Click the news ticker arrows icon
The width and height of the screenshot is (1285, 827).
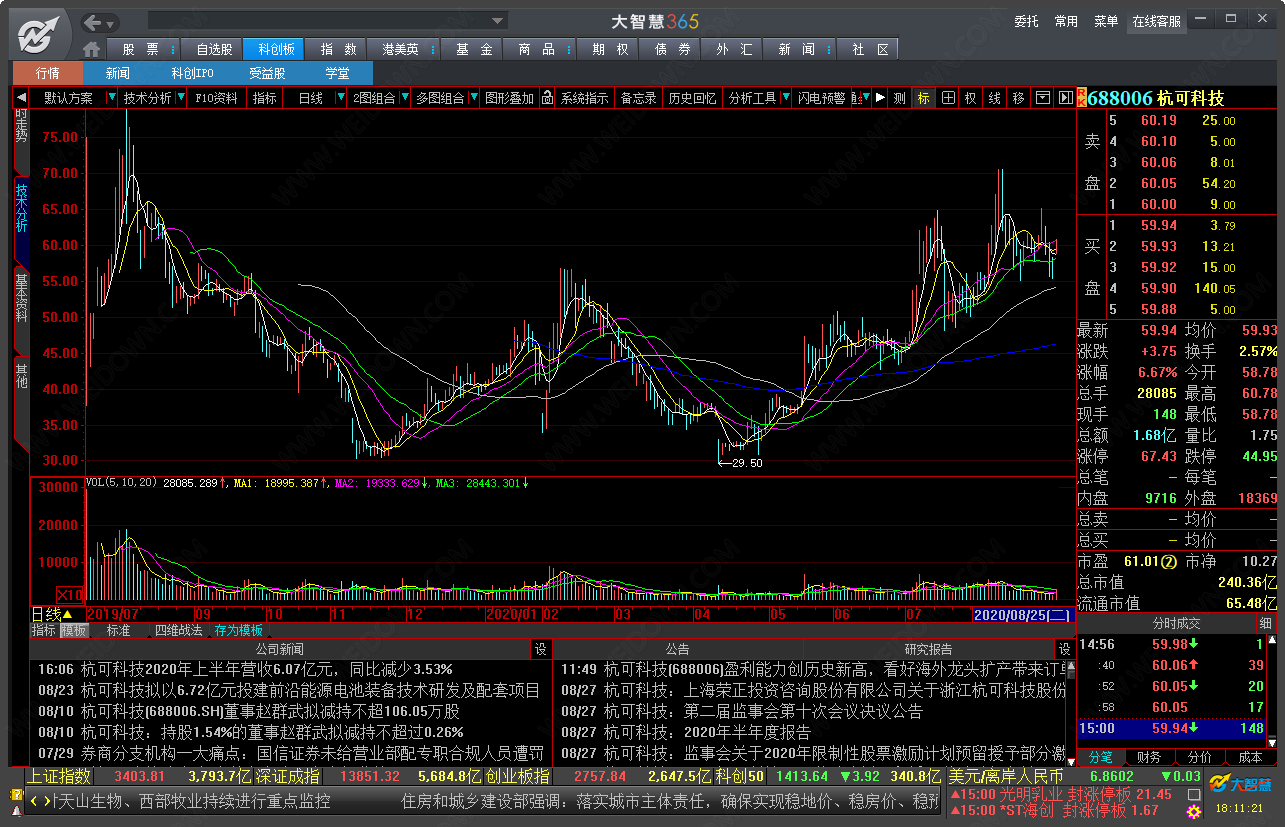click(x=39, y=801)
